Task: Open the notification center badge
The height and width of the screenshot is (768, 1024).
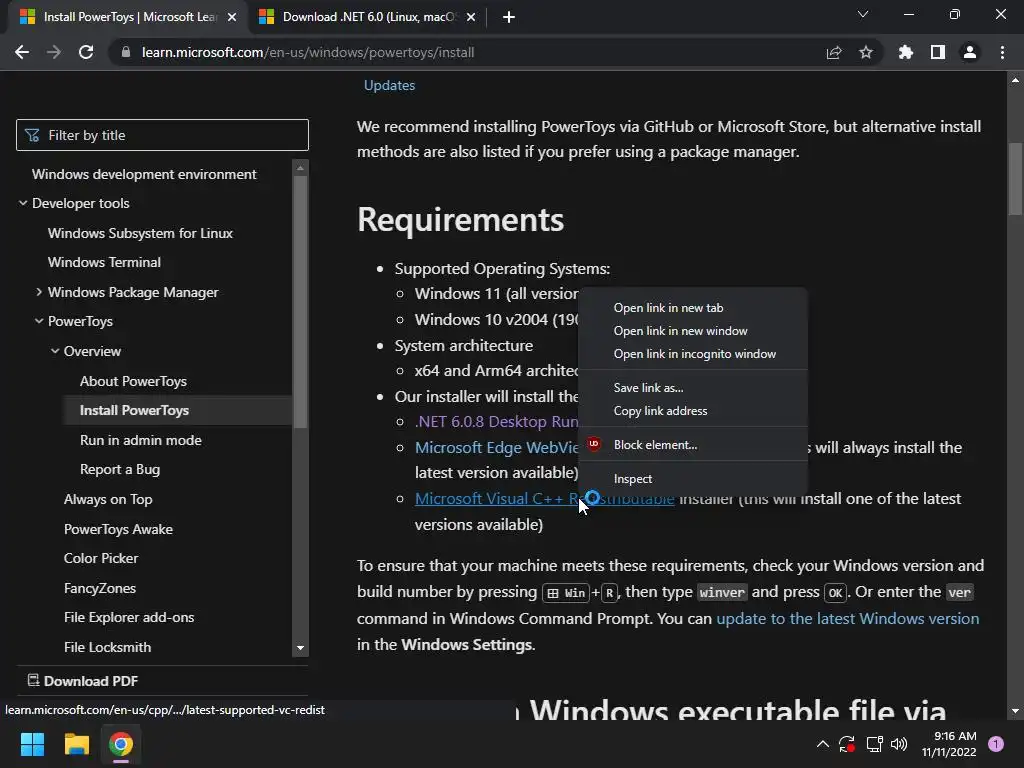Action: 996,744
